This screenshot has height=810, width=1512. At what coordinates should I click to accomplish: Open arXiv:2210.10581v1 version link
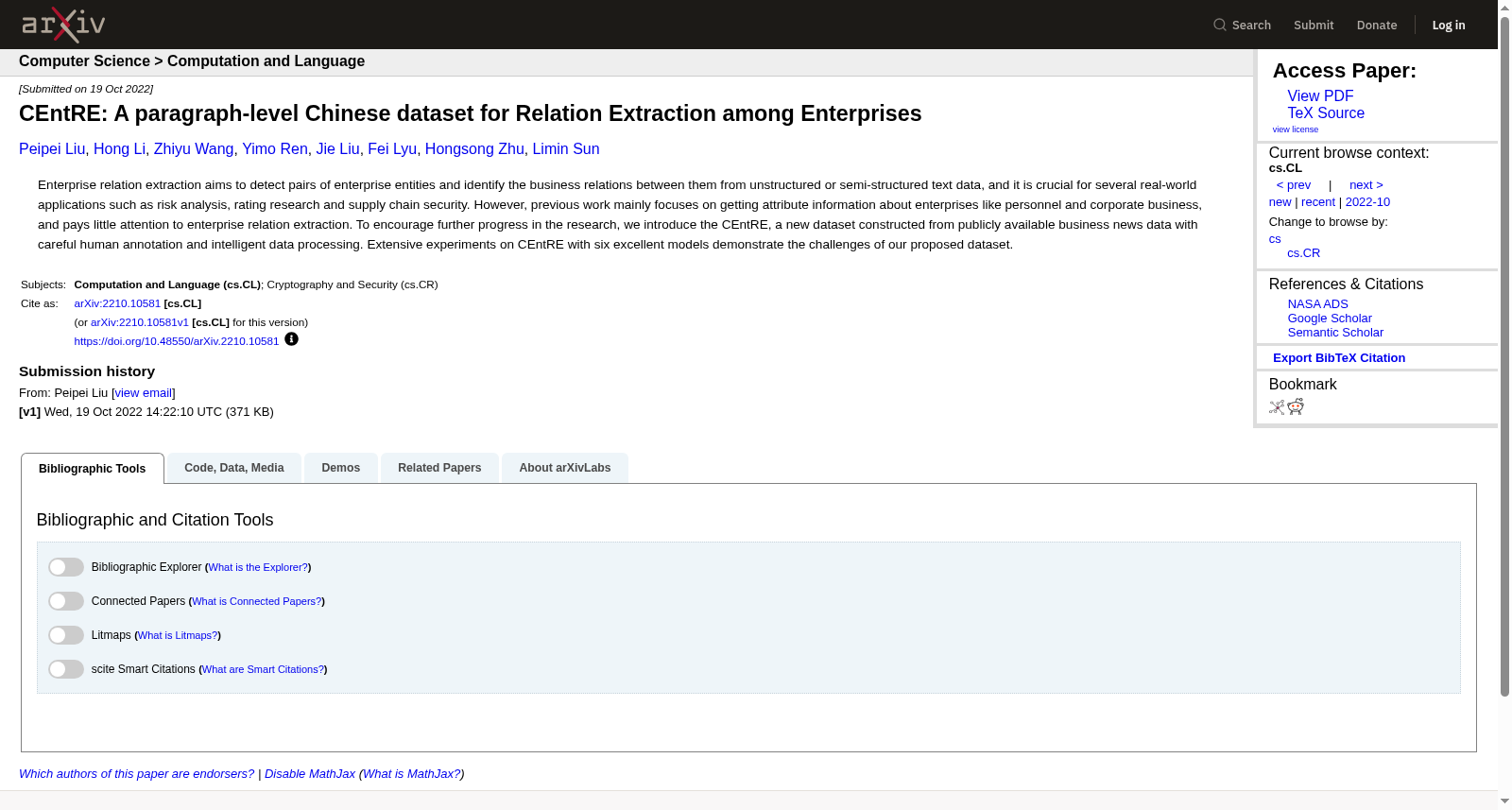point(140,323)
